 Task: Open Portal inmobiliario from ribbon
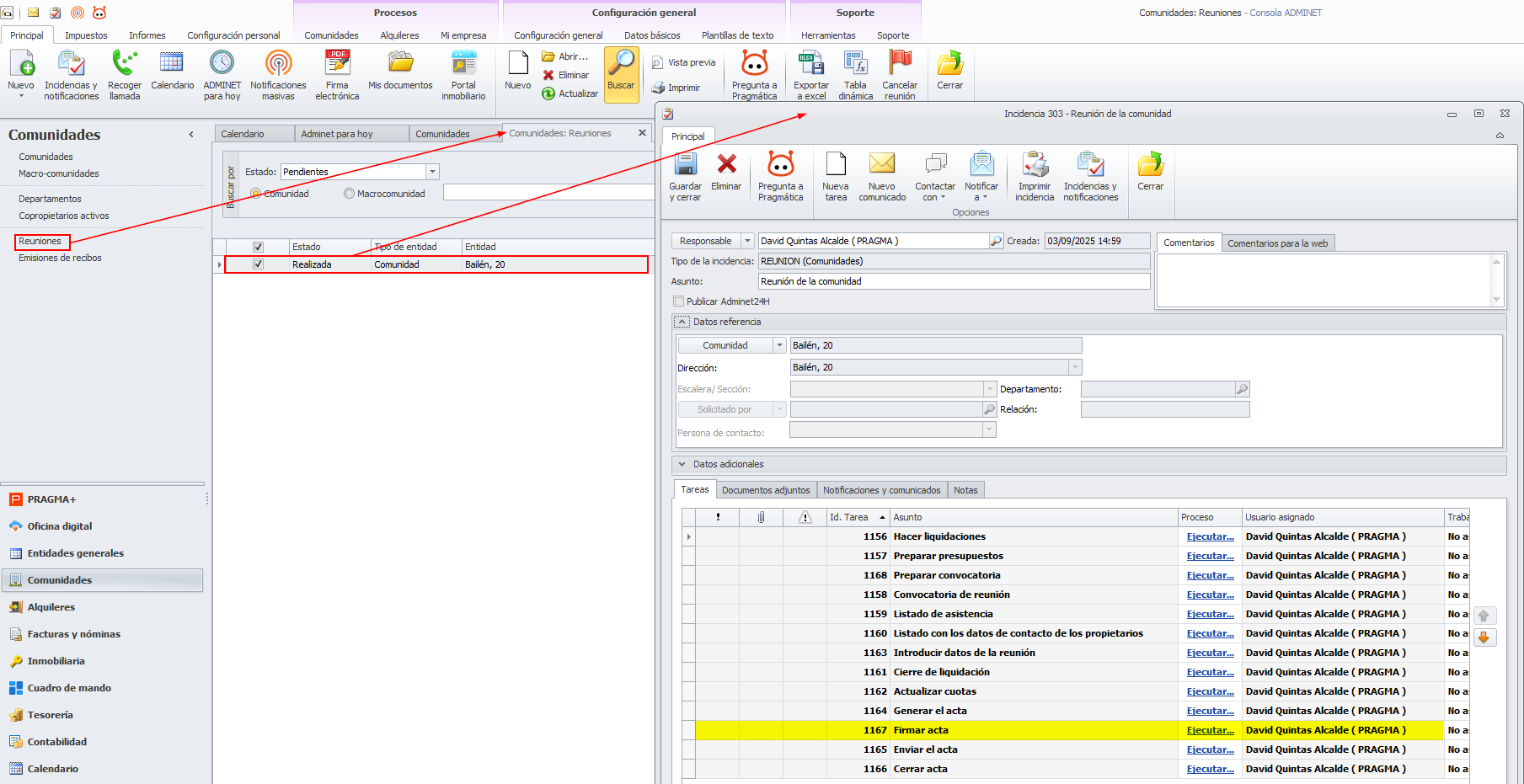[x=463, y=64]
